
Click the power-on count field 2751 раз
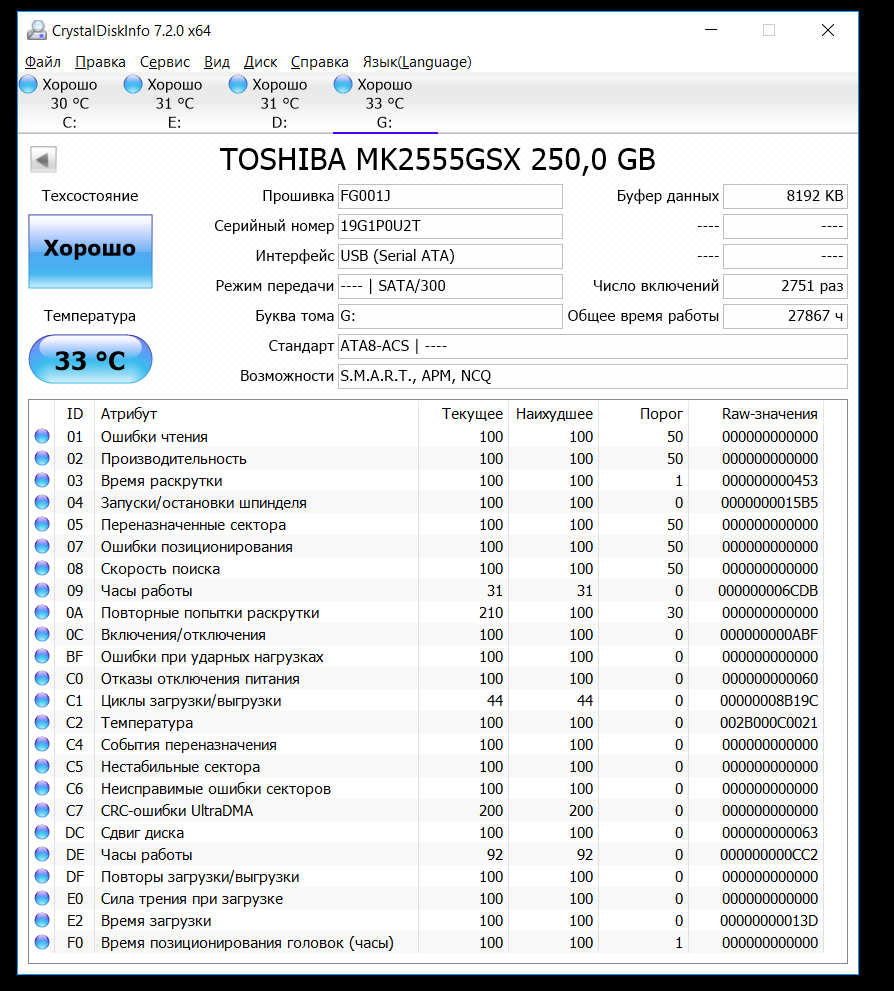click(x=785, y=286)
